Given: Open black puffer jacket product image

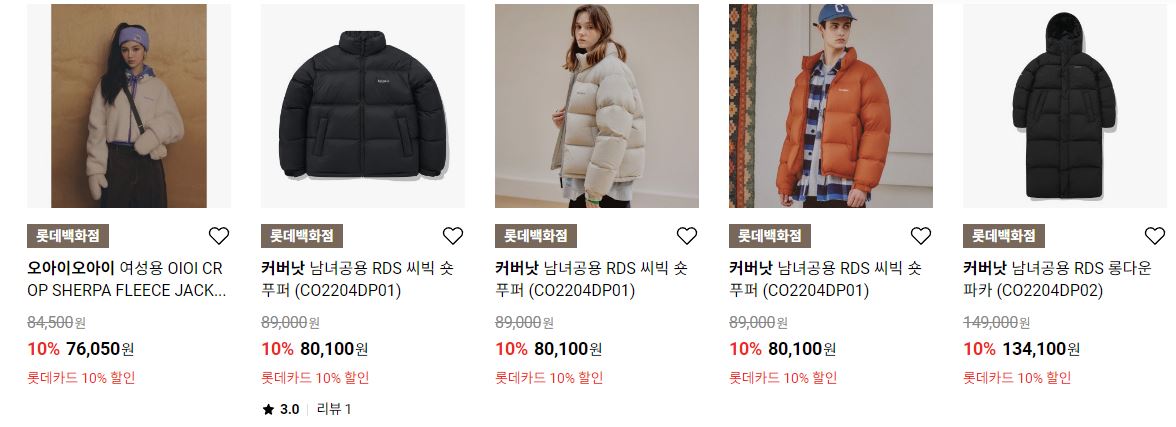Looking at the screenshot, I should 363,106.
